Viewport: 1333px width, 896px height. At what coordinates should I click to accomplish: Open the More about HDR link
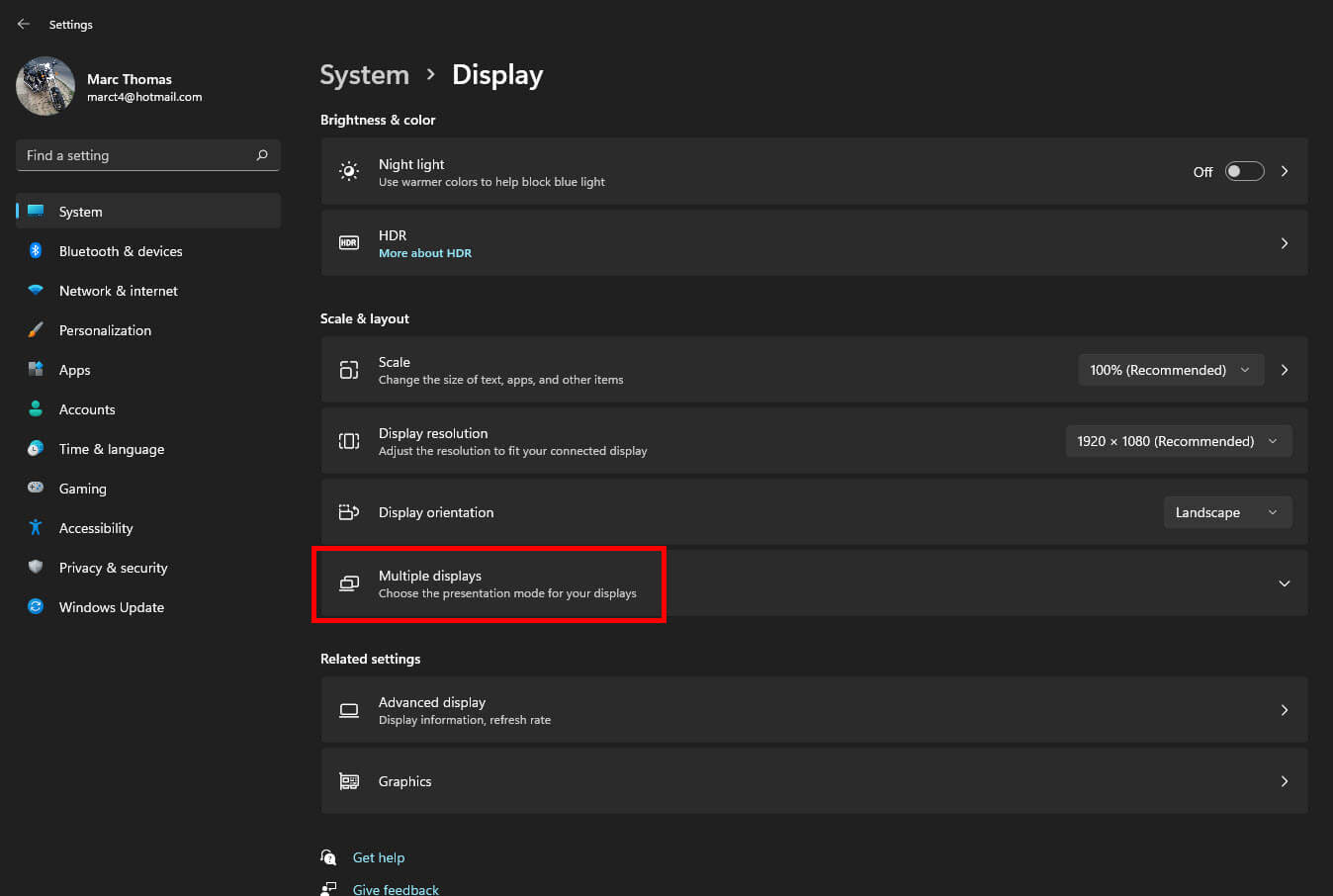(425, 253)
